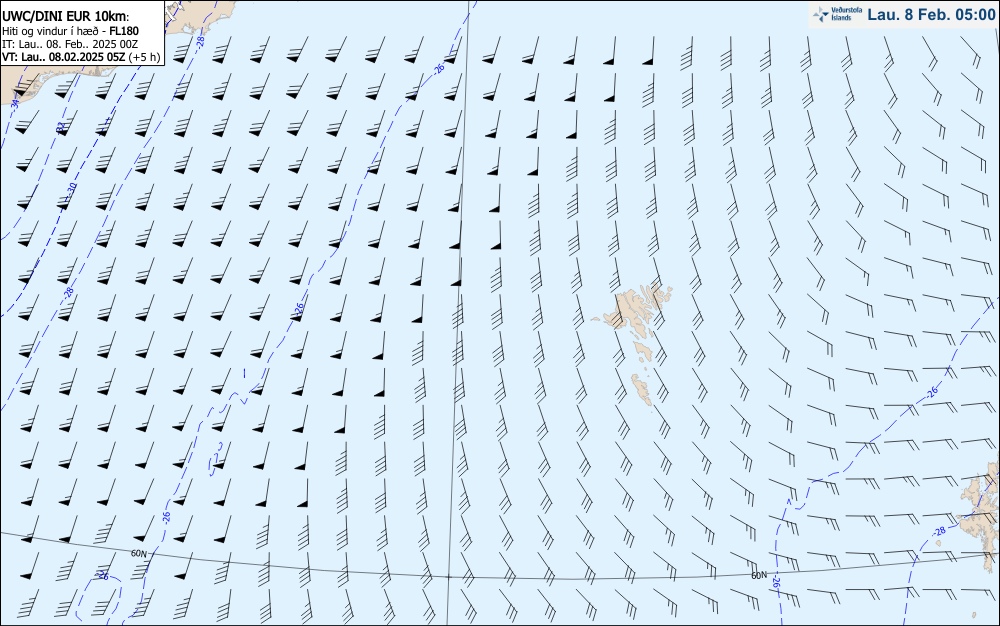1000x626 pixels.
Task: Select the Lau. 8 Feb. 05:00 timestamp
Action: coord(931,15)
